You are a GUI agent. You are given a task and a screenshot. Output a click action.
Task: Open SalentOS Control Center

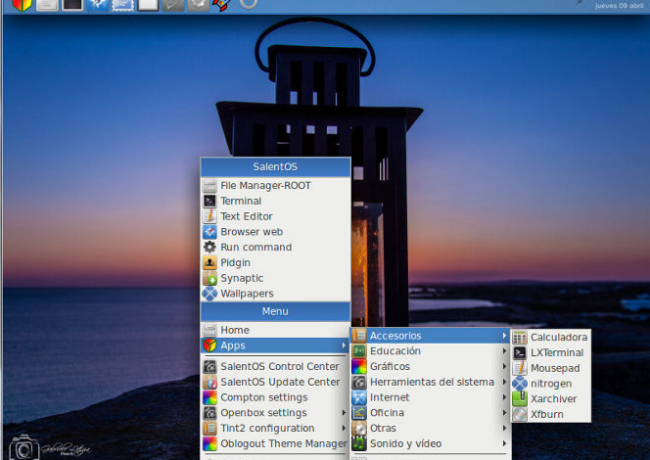pyautogui.click(x=280, y=367)
